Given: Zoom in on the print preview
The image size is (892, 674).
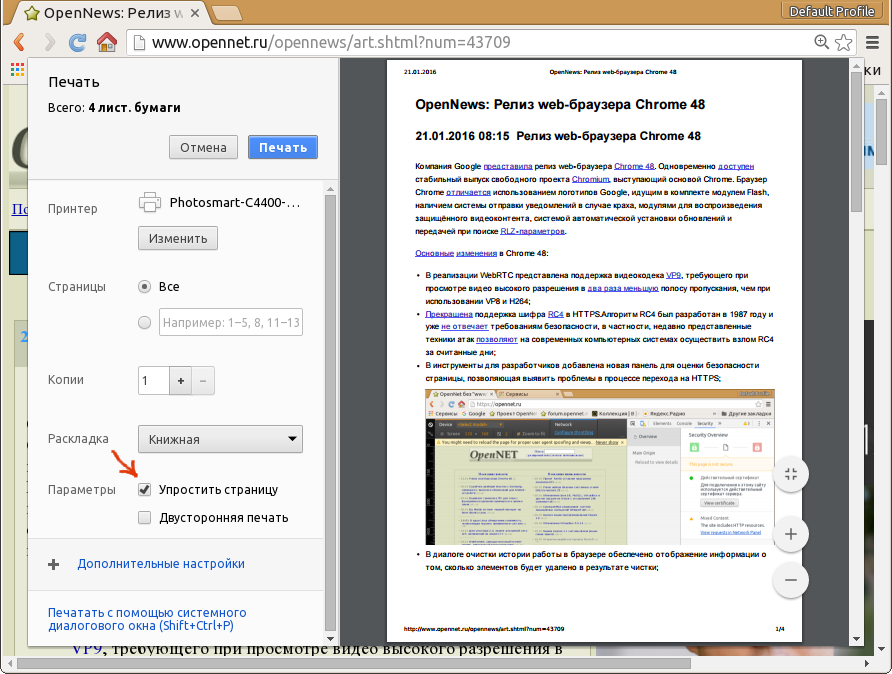Looking at the screenshot, I should (790, 534).
